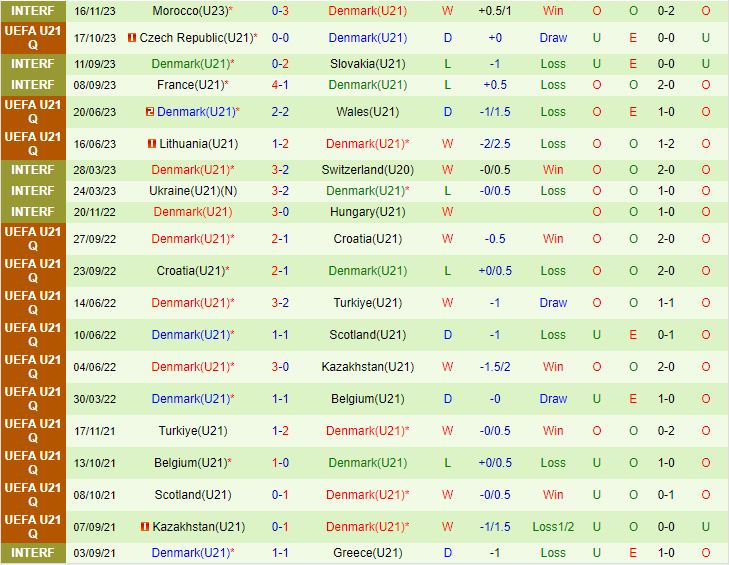Click the +0.5/1 handicap in the Morocco row
The width and height of the screenshot is (729, 565).
(495, 10)
